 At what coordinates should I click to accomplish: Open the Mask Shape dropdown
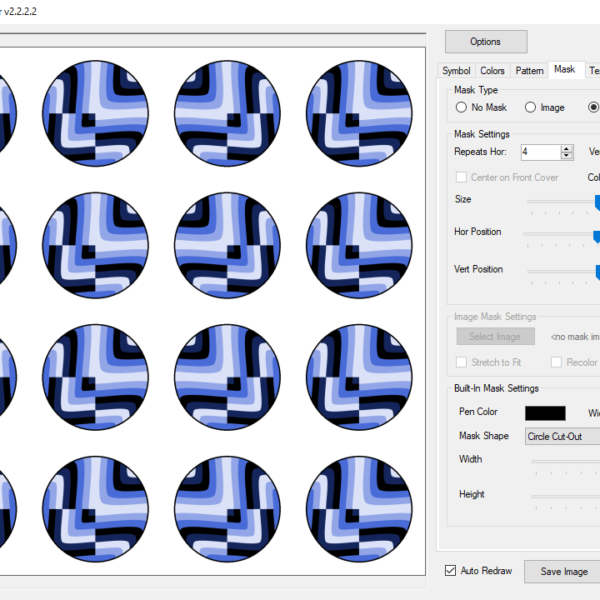pyautogui.click(x=562, y=436)
